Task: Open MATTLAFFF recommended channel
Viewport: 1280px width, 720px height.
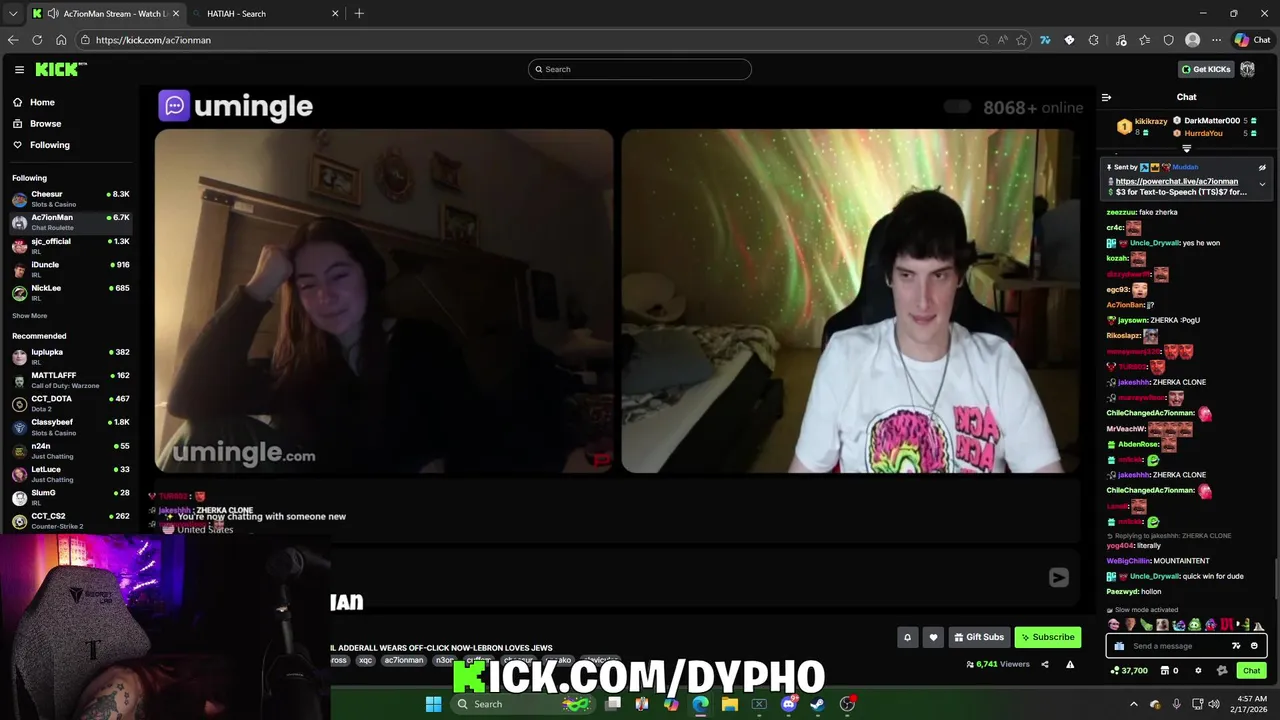Action: [70, 380]
